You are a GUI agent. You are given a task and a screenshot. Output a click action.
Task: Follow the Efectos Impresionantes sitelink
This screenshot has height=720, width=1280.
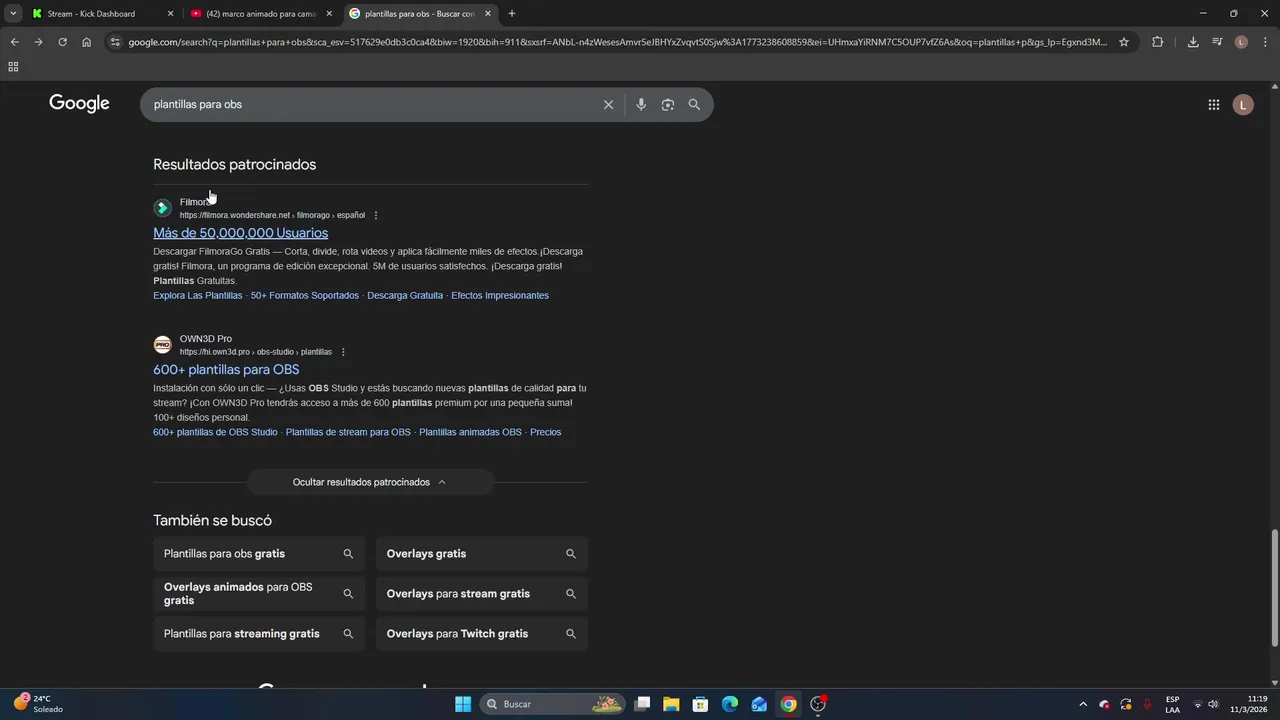pyautogui.click(x=500, y=296)
